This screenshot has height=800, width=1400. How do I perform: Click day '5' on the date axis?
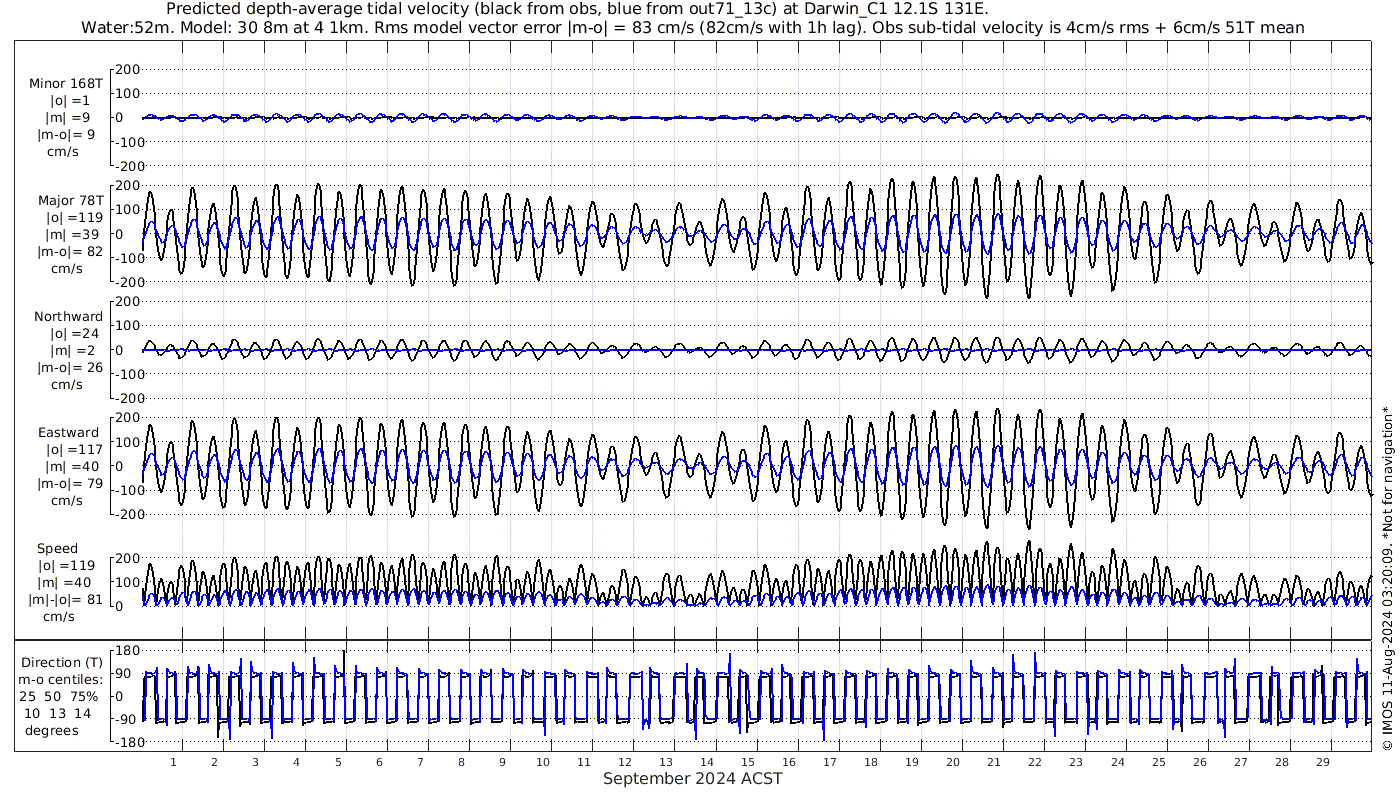coord(337,762)
